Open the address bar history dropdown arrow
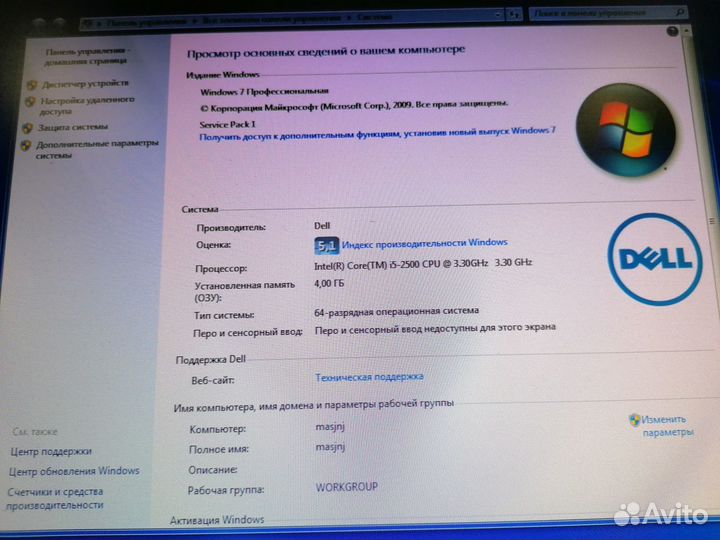Image resolution: width=720 pixels, height=540 pixels. point(499,15)
